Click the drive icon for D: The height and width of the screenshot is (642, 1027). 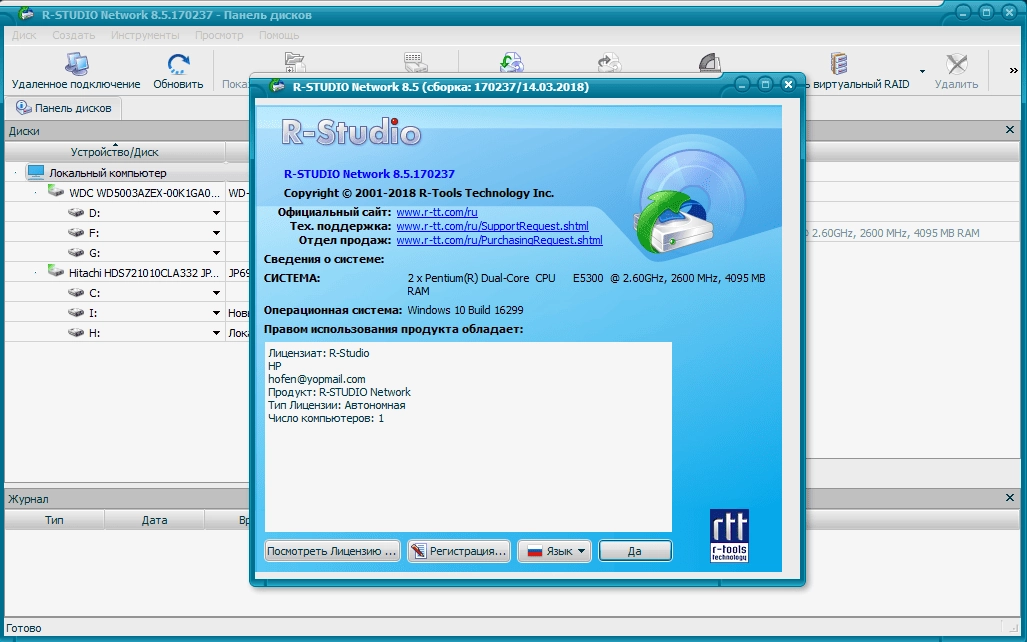point(76,213)
